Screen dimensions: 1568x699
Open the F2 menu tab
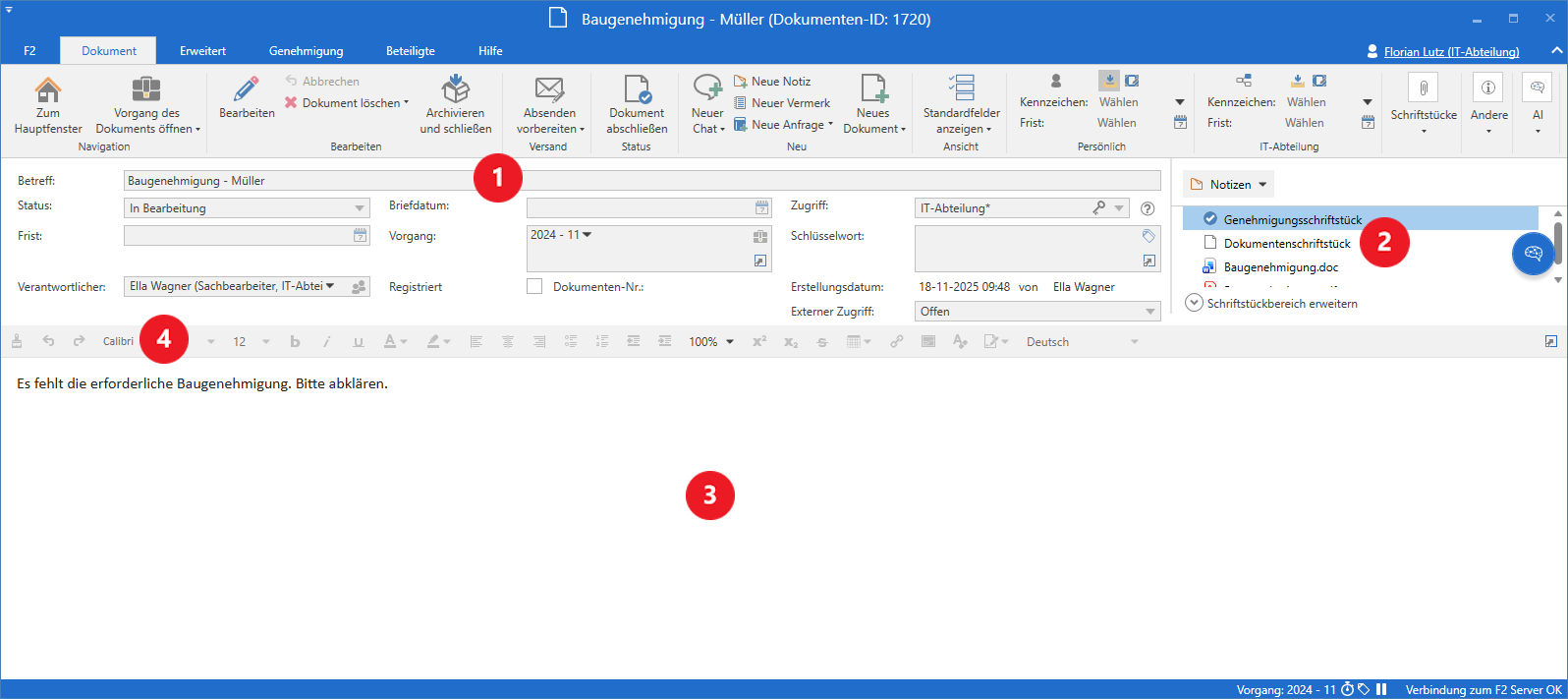(29, 51)
